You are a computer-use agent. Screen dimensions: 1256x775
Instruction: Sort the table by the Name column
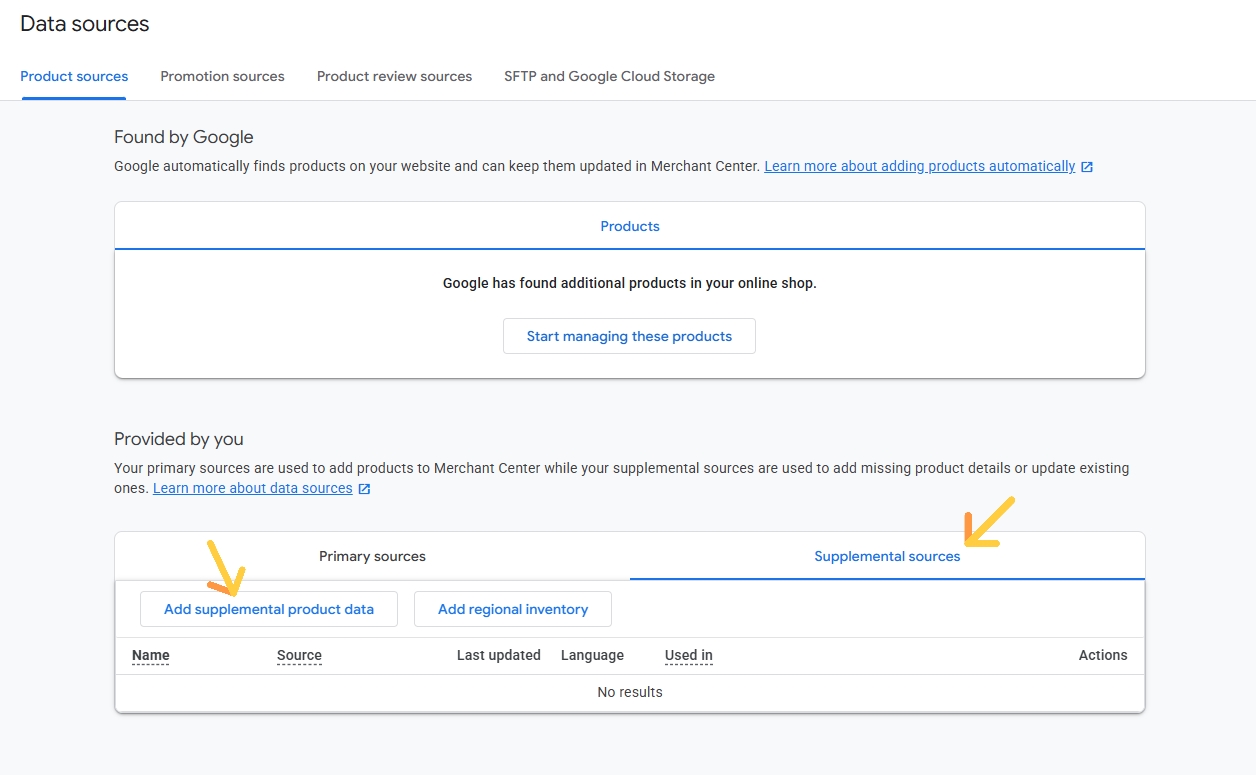[150, 655]
